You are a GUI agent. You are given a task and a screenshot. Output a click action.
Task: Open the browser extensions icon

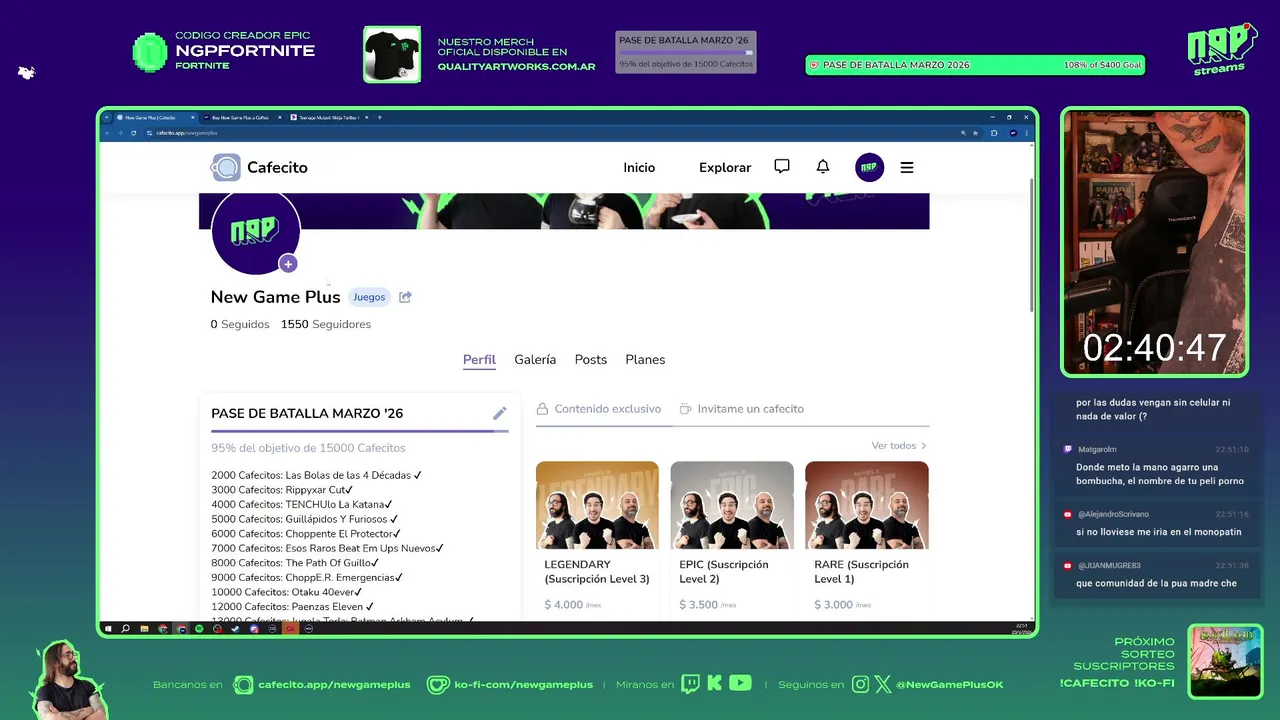tap(994, 133)
